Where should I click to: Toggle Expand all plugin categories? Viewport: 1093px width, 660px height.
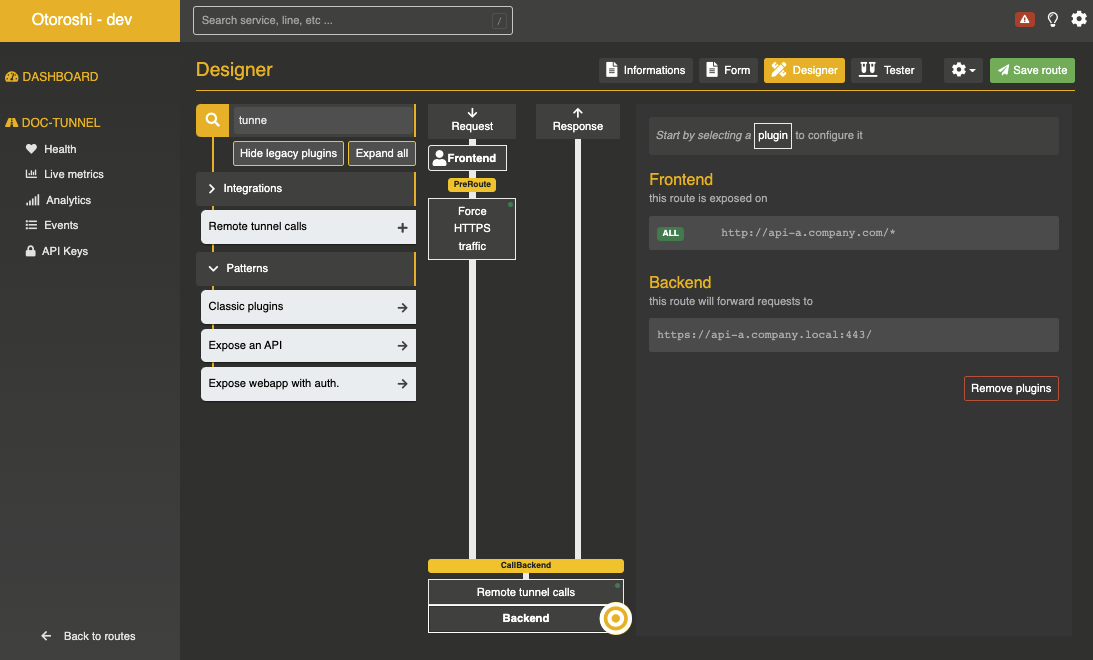[381, 153]
